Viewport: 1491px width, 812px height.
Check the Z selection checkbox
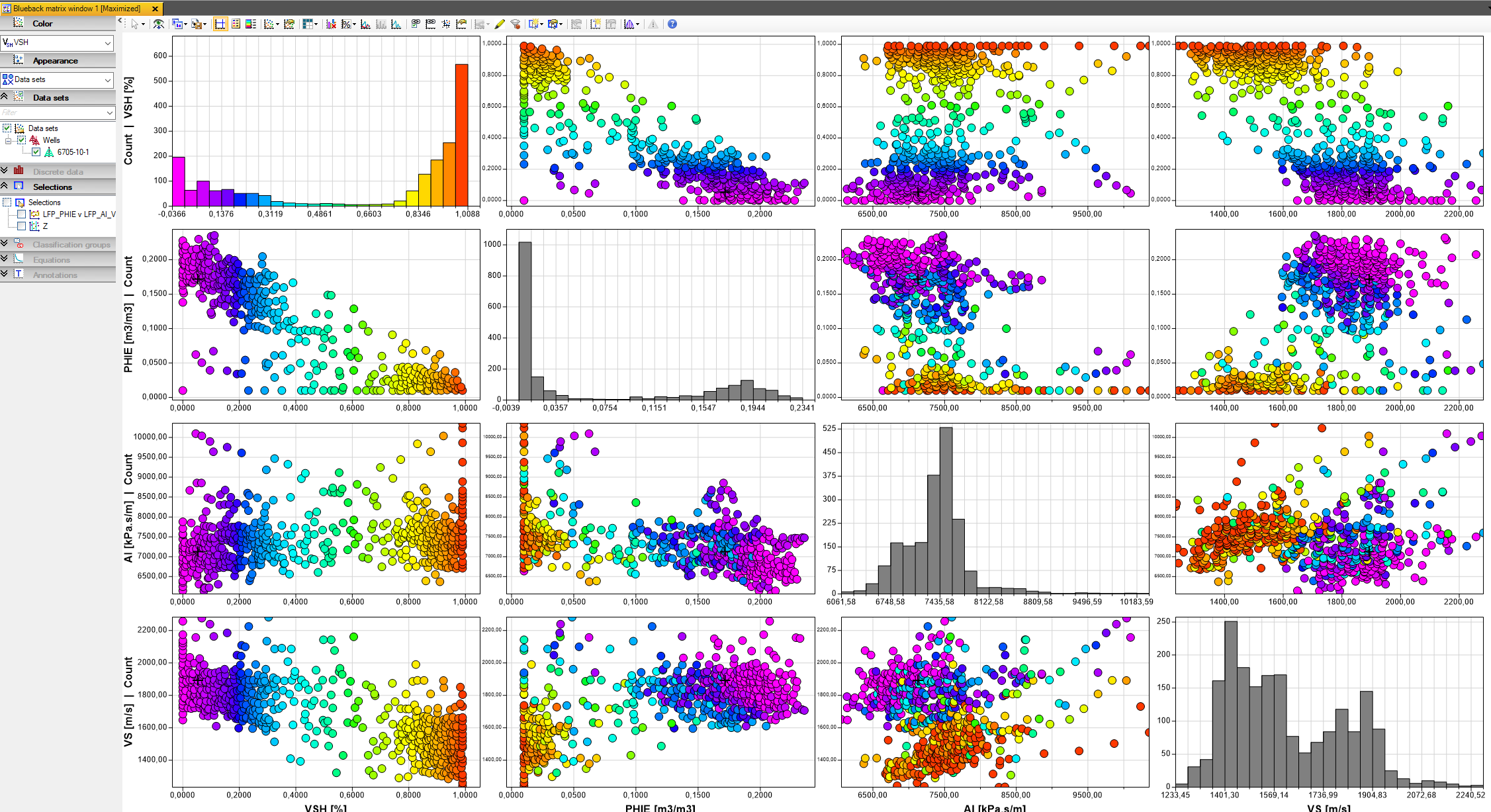[x=21, y=225]
